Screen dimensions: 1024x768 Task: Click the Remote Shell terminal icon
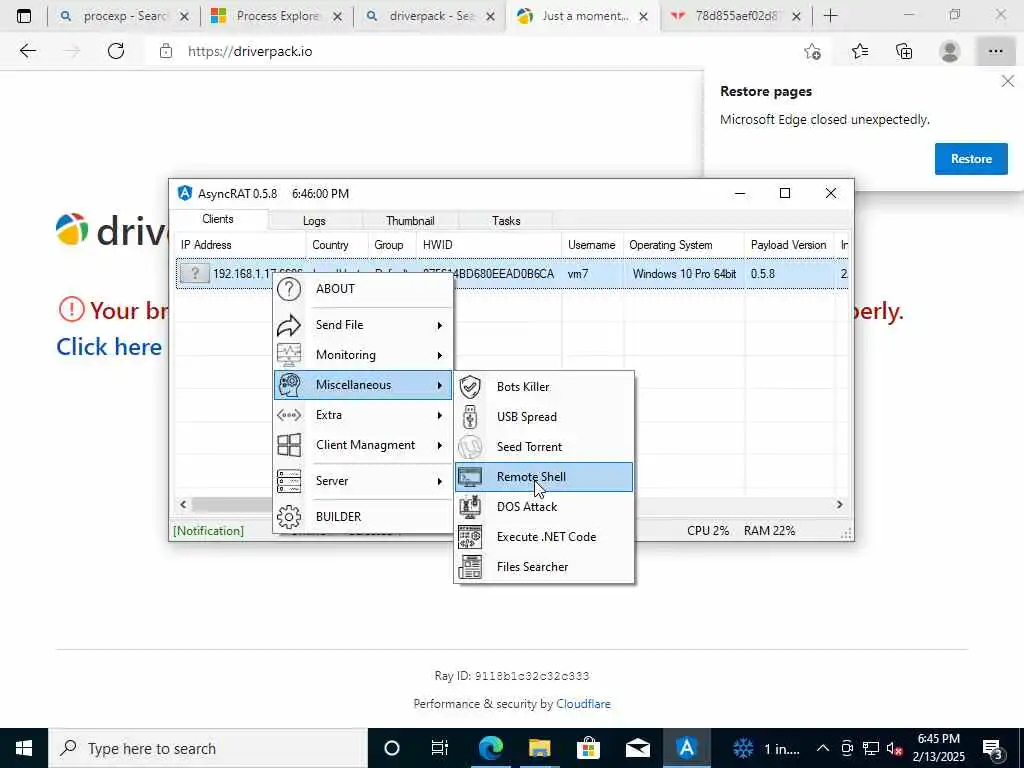tap(470, 477)
